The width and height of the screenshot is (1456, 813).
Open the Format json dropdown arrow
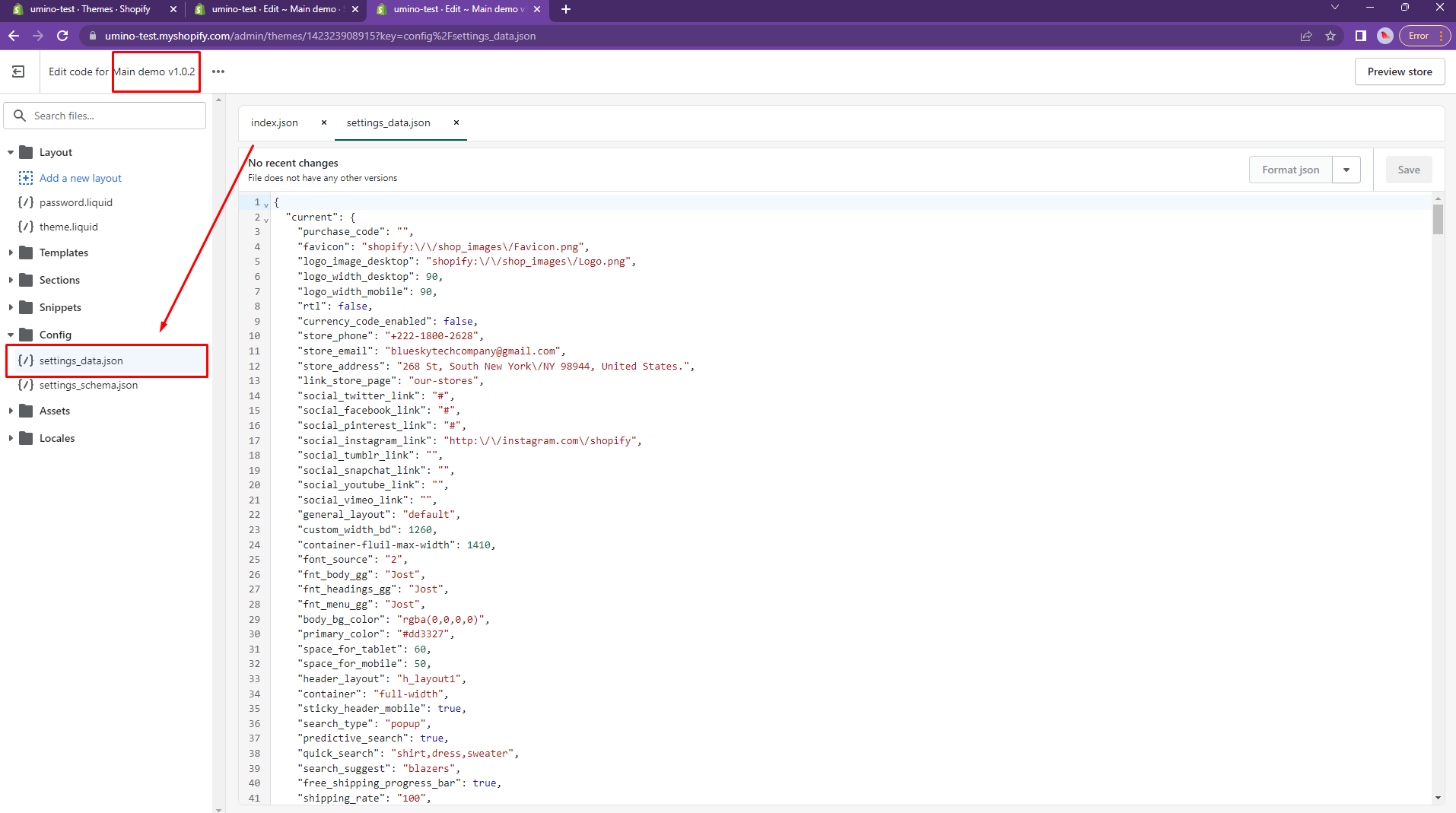pos(1346,170)
